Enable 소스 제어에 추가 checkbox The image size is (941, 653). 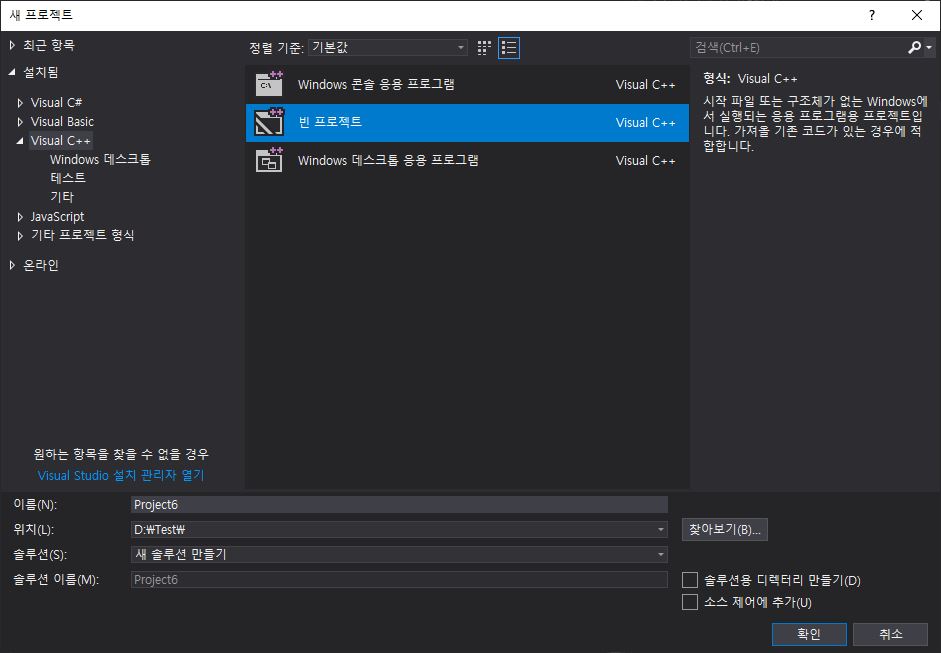tap(690, 601)
